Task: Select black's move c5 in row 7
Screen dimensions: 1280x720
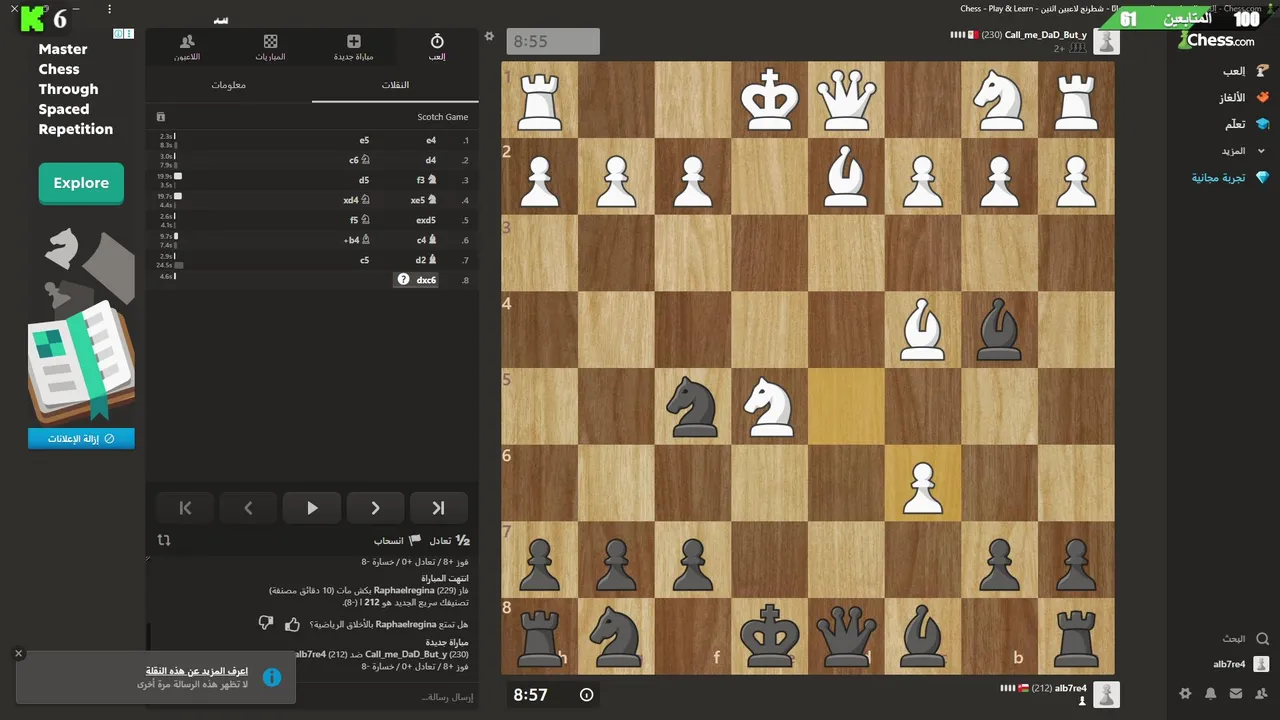Action: point(364,260)
